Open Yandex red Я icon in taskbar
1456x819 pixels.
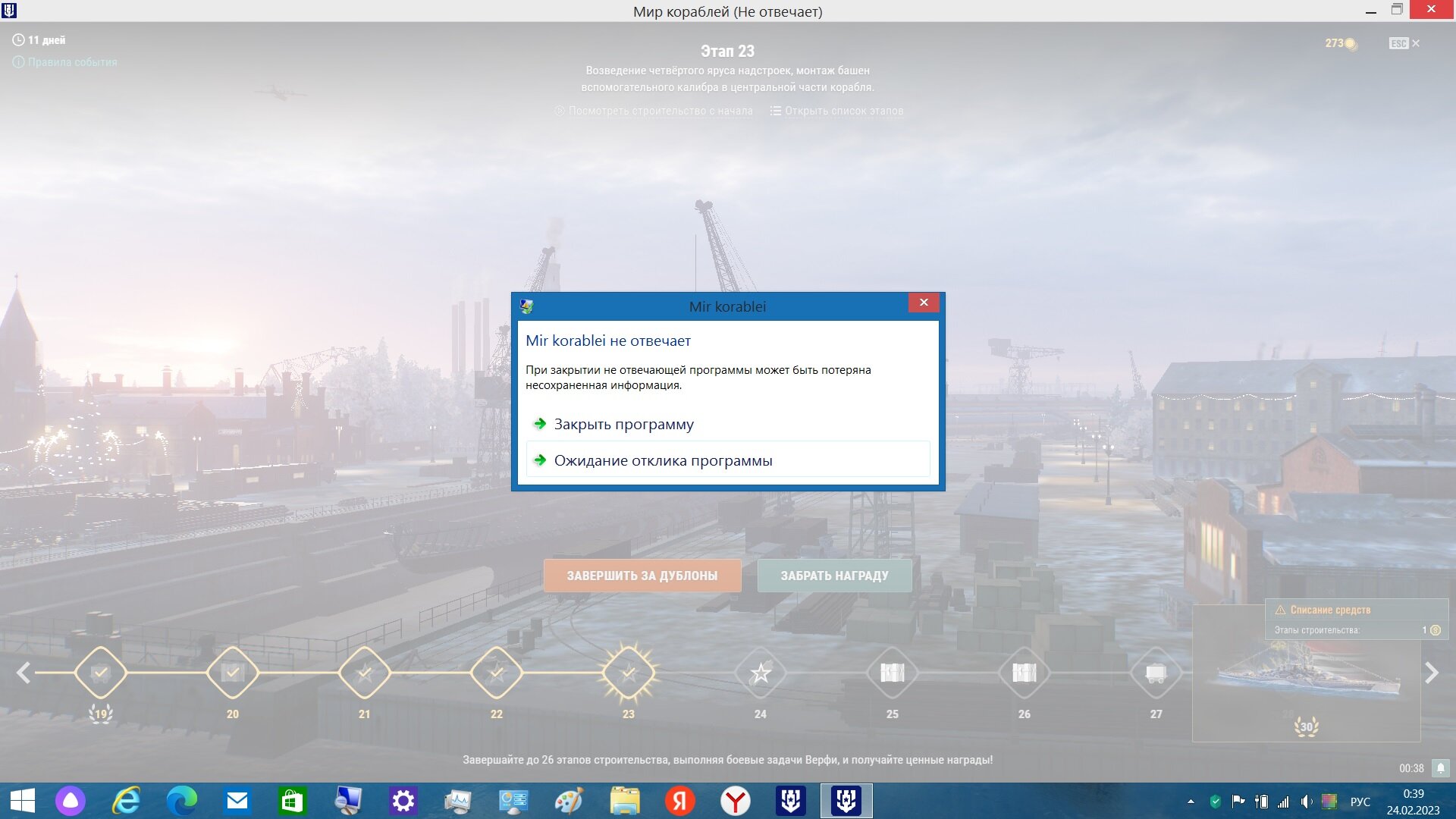679,801
